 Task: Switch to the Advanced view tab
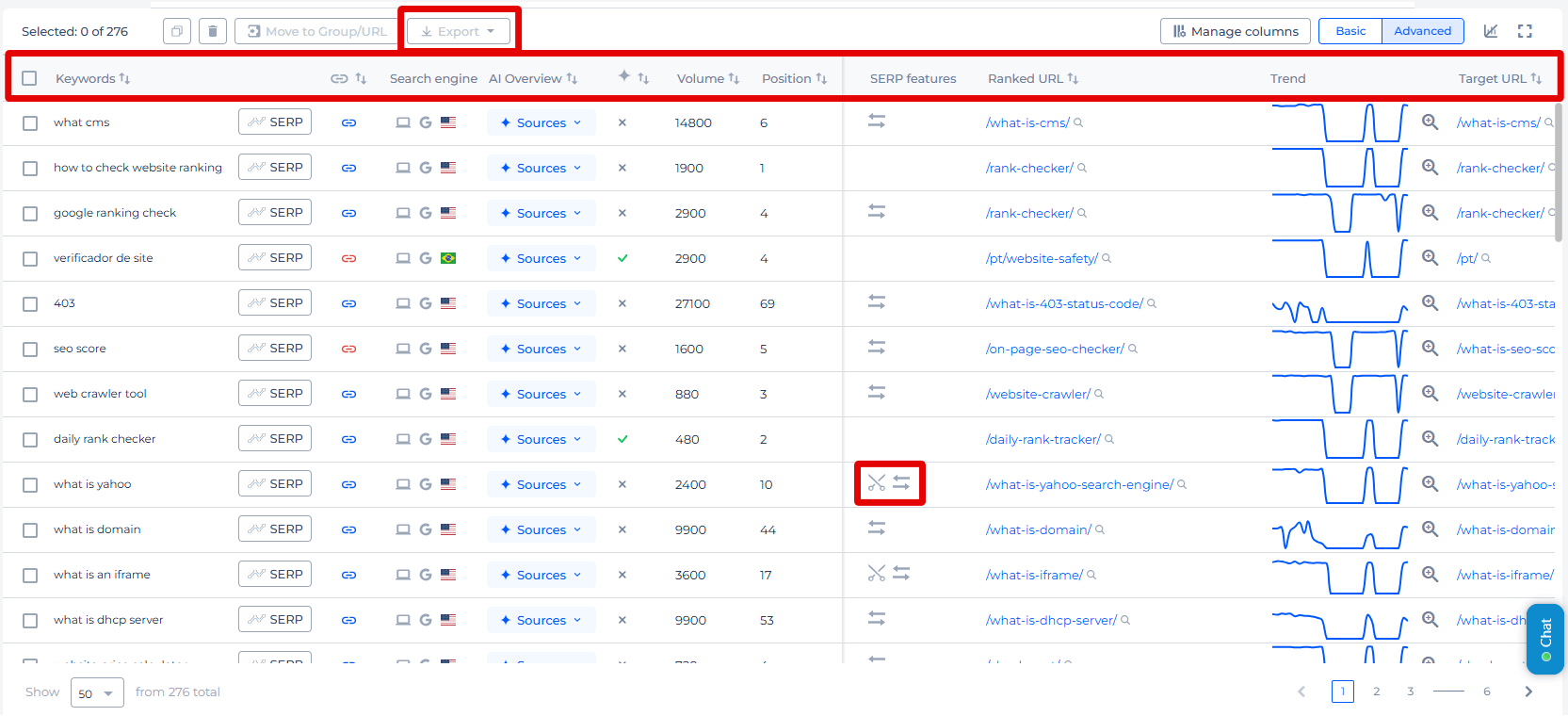(x=1422, y=31)
